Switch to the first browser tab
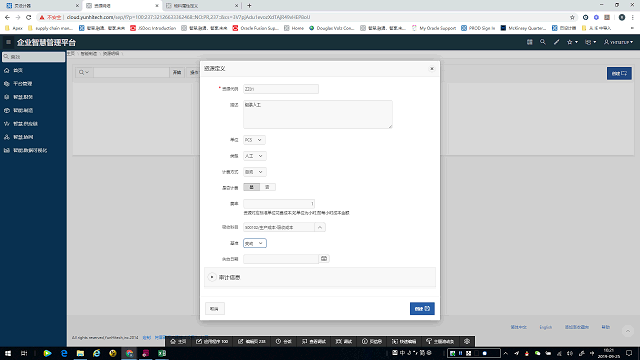The height and width of the screenshot is (360, 640). (41, 6)
